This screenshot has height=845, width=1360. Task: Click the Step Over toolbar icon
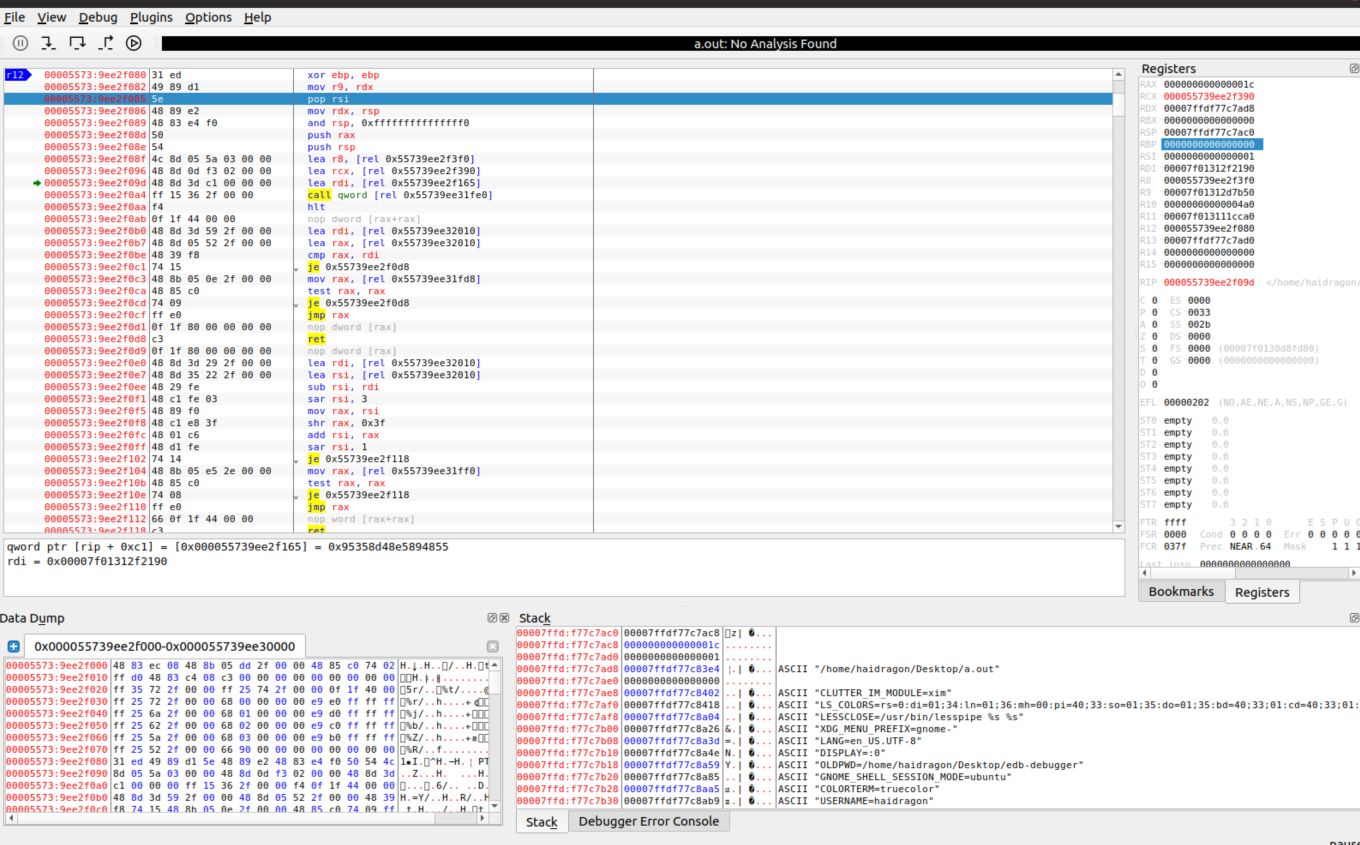[77, 43]
